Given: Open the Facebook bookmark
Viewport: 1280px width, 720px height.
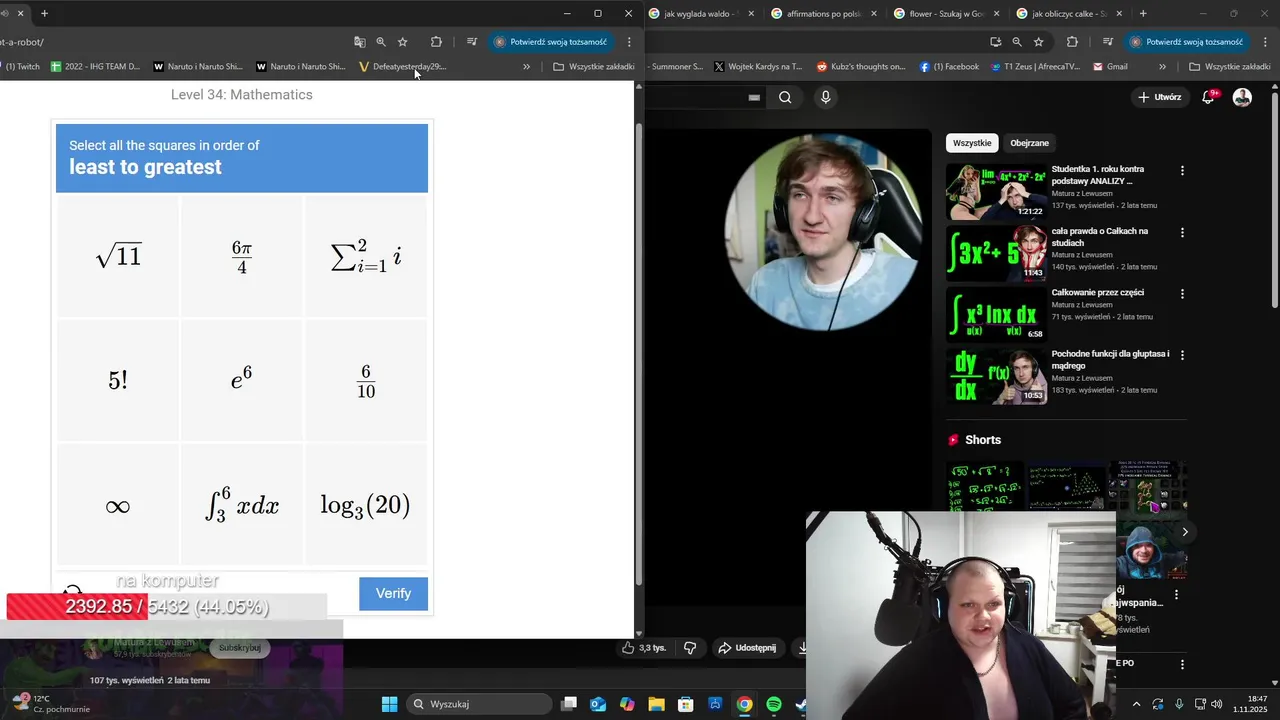Looking at the screenshot, I should click(950, 67).
